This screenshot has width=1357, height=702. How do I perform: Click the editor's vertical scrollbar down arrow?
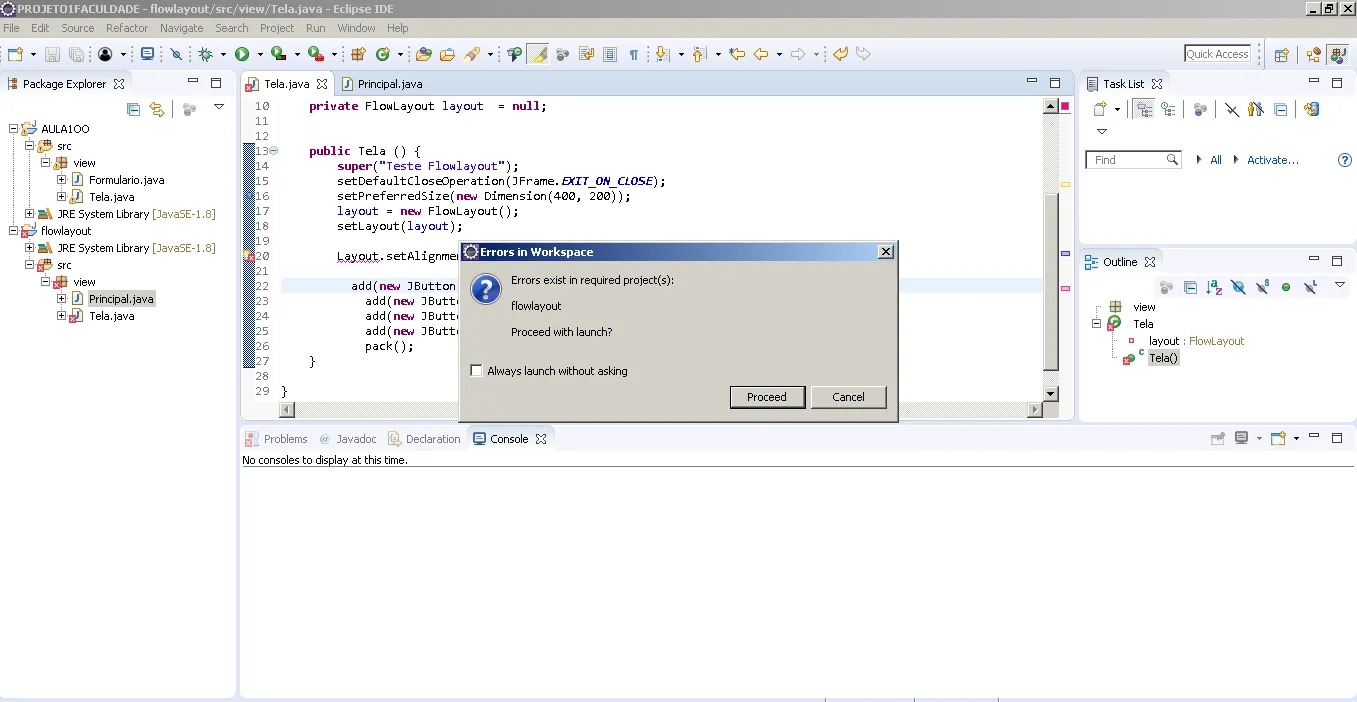(1050, 394)
